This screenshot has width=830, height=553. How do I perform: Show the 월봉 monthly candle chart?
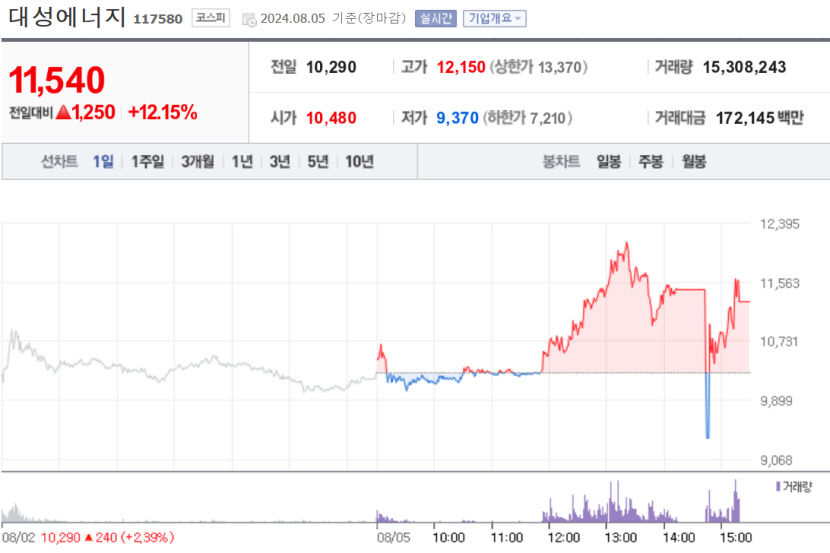pos(694,161)
